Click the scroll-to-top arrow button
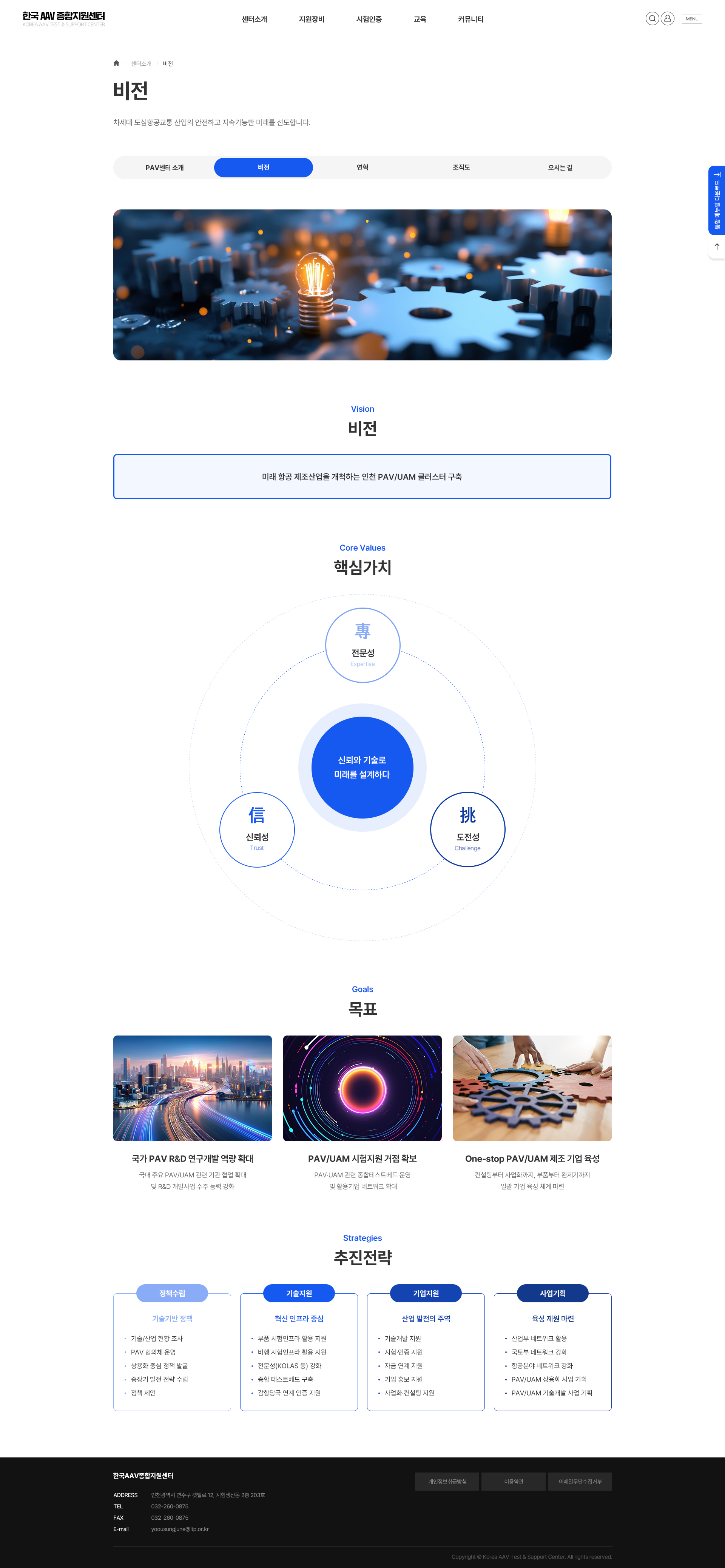The width and height of the screenshot is (725, 1568). pos(716,247)
